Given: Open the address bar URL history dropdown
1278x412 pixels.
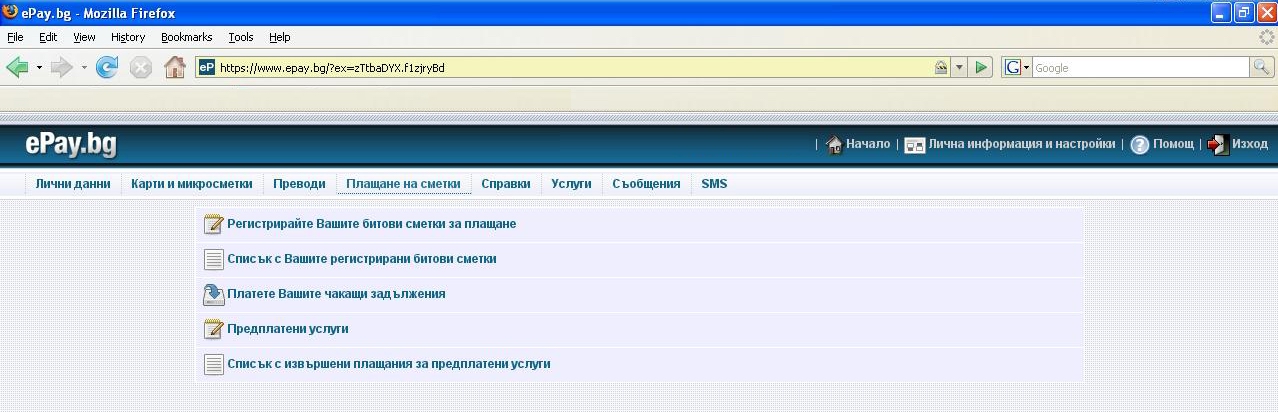Looking at the screenshot, I should pos(959,67).
